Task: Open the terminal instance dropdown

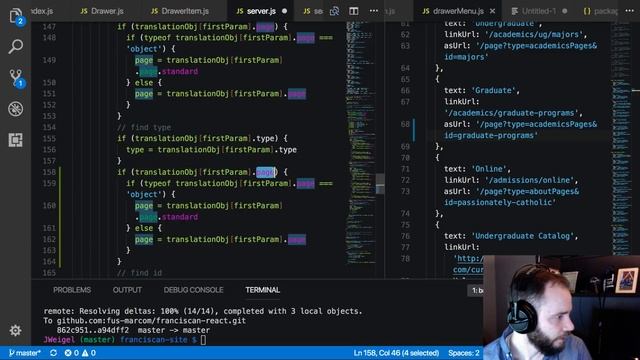Action: (x=476, y=290)
